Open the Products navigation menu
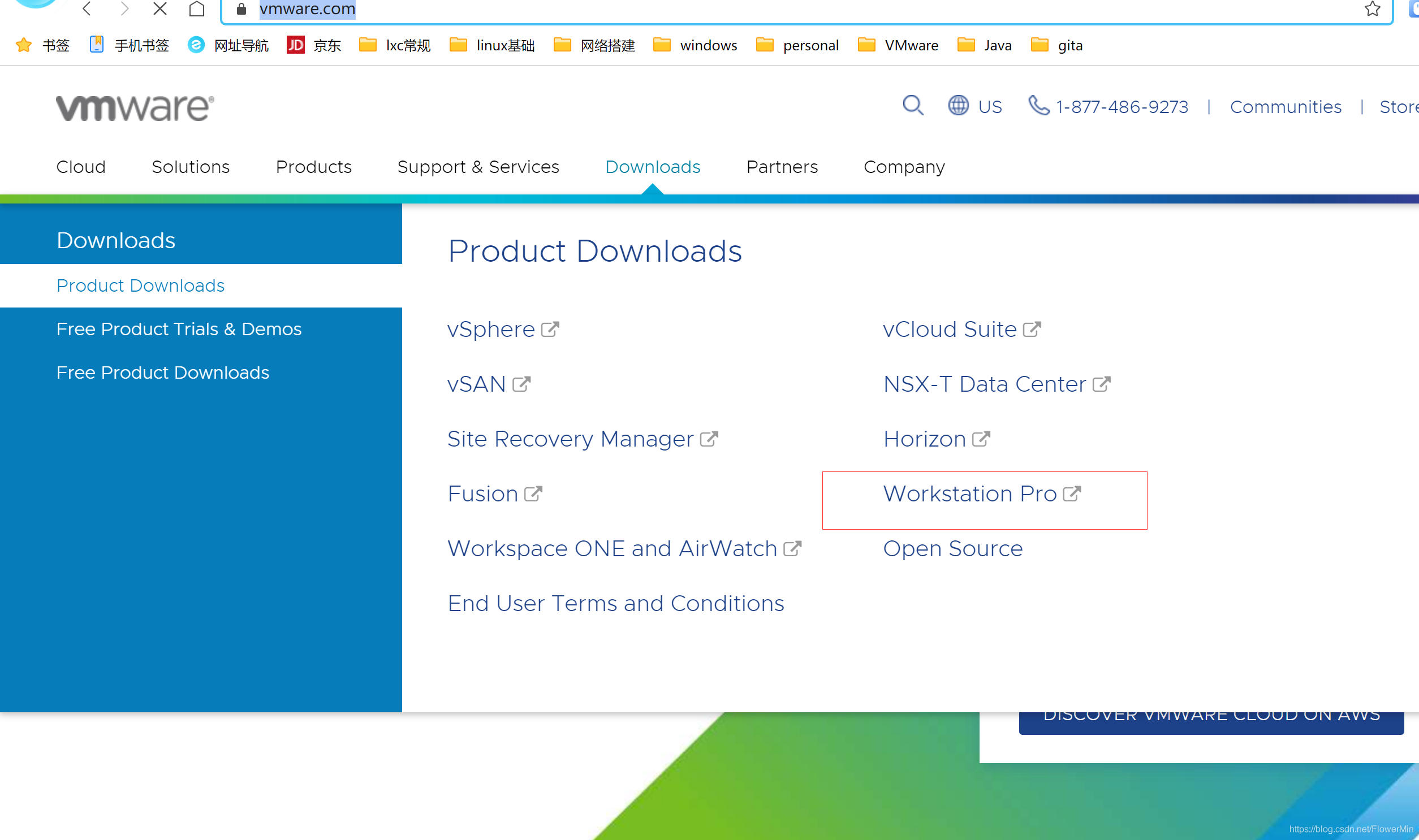 coord(313,167)
